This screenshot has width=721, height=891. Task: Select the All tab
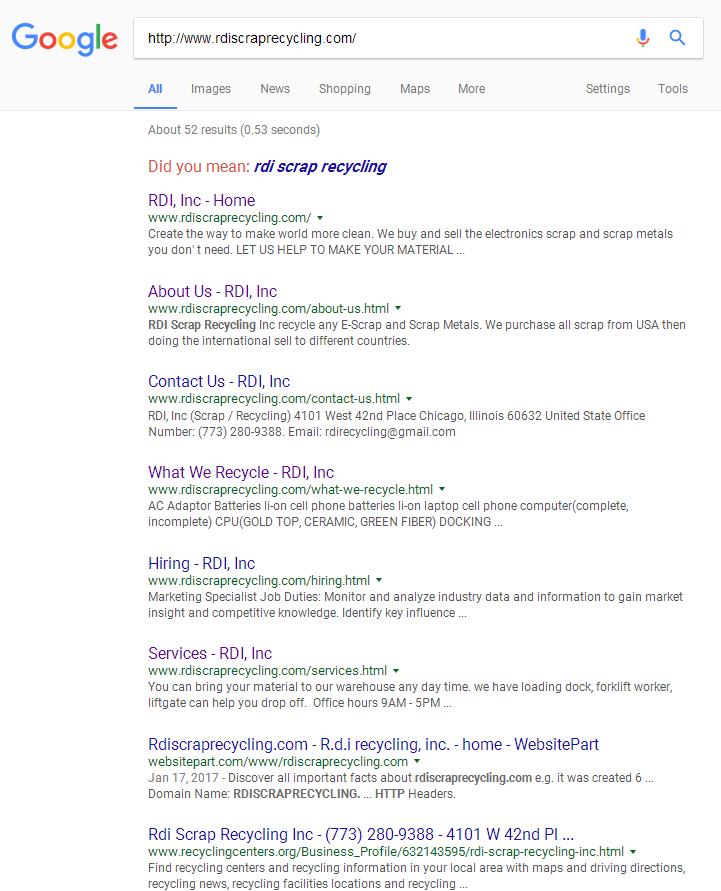(155, 89)
